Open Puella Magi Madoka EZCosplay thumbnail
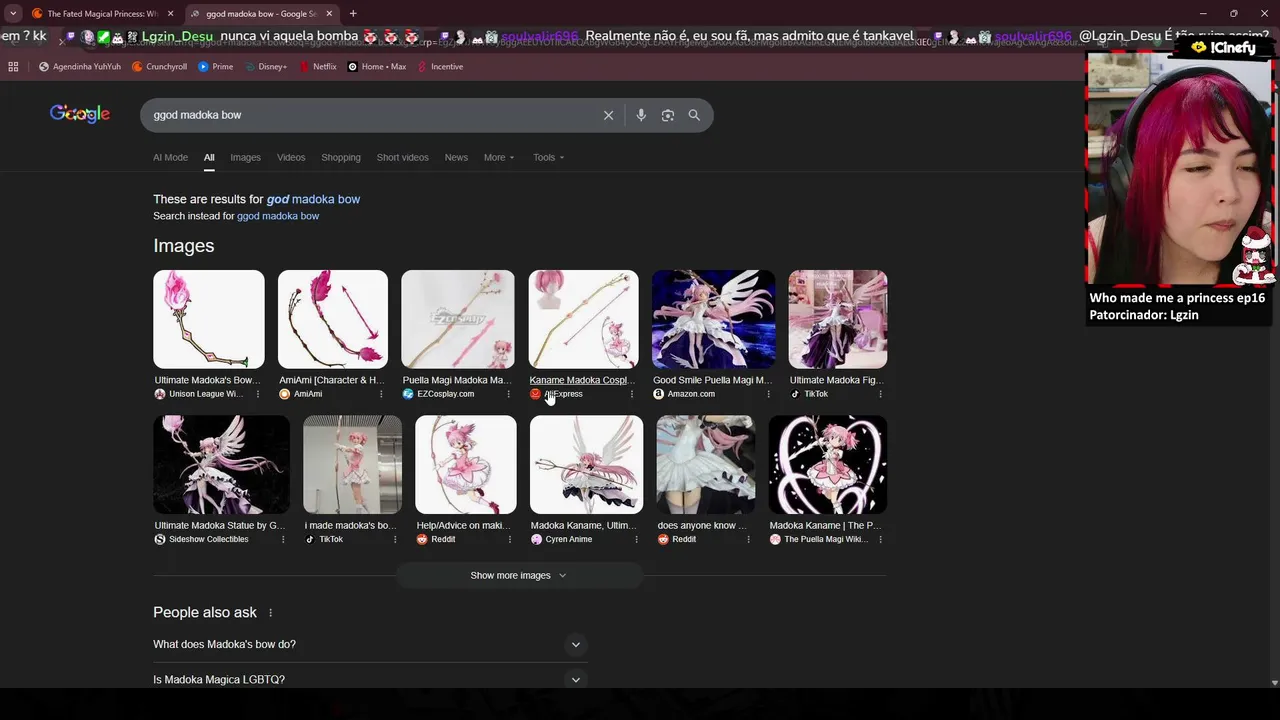The height and width of the screenshot is (720, 1280). (458, 319)
